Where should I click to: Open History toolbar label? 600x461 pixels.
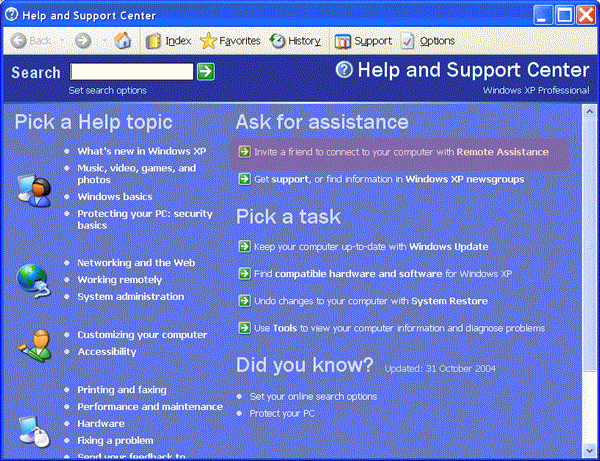pos(305,41)
